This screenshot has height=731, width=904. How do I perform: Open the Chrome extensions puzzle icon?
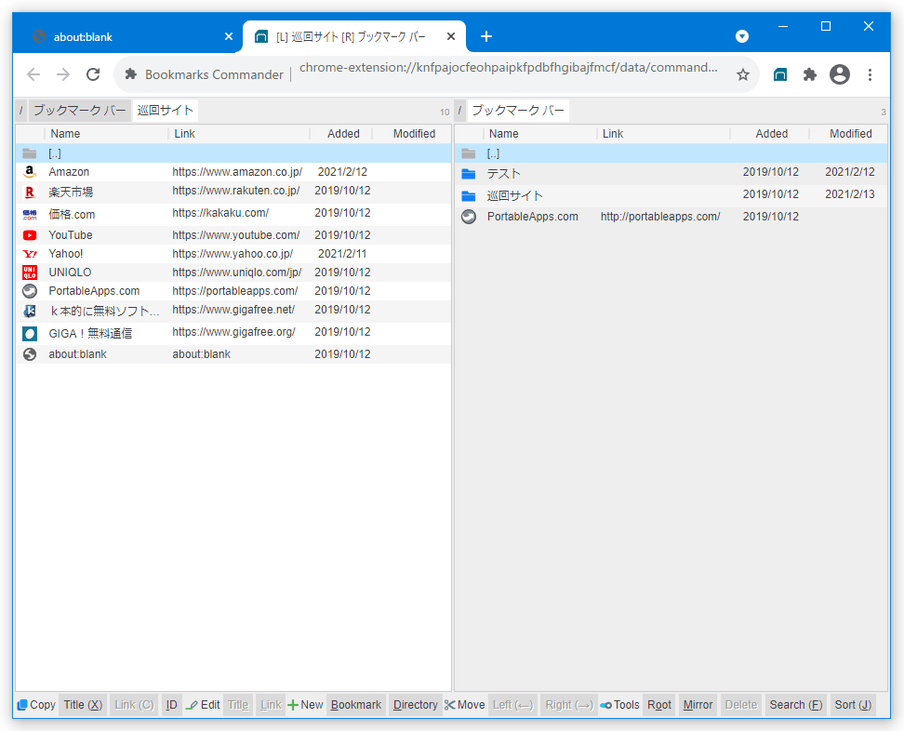click(810, 74)
